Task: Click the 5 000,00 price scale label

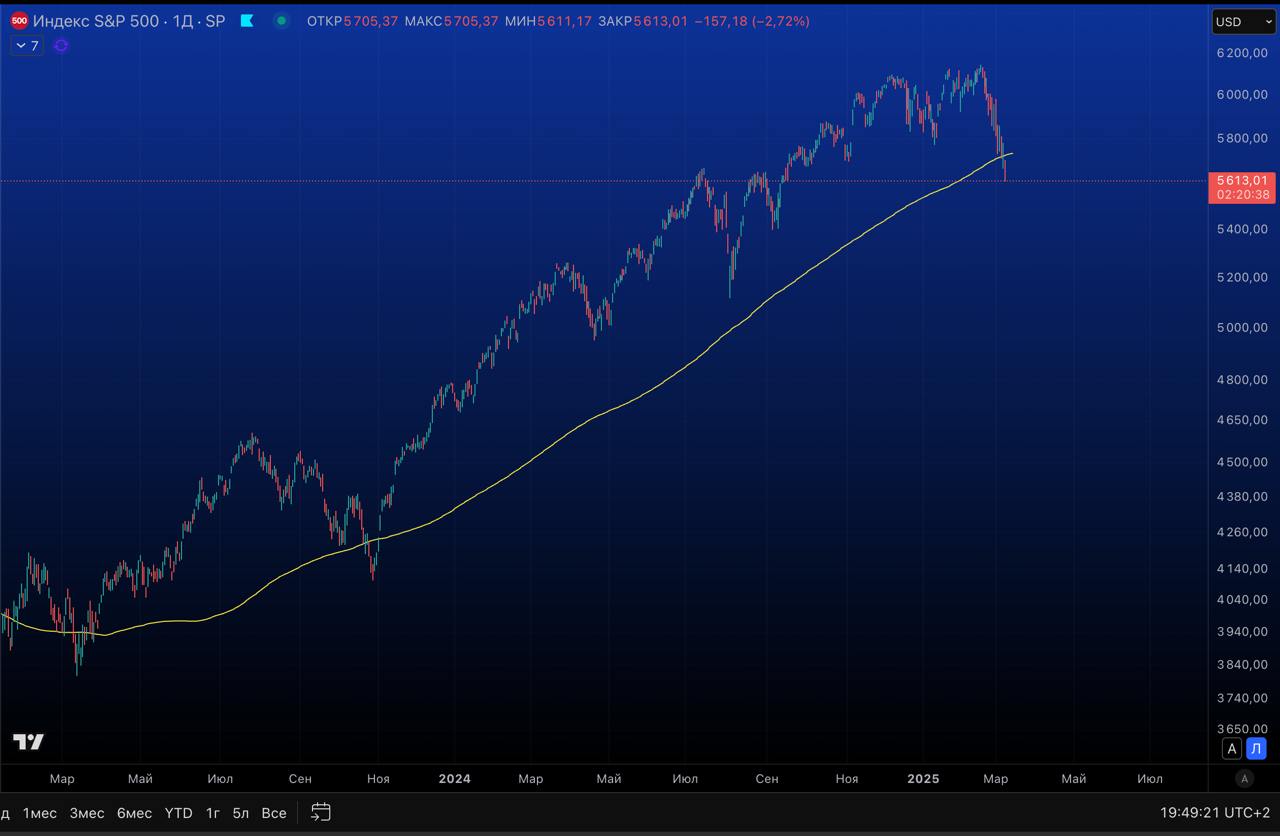Action: 1241,328
